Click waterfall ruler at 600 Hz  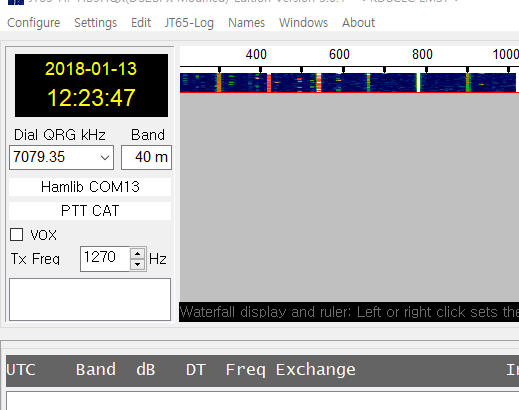click(x=339, y=54)
